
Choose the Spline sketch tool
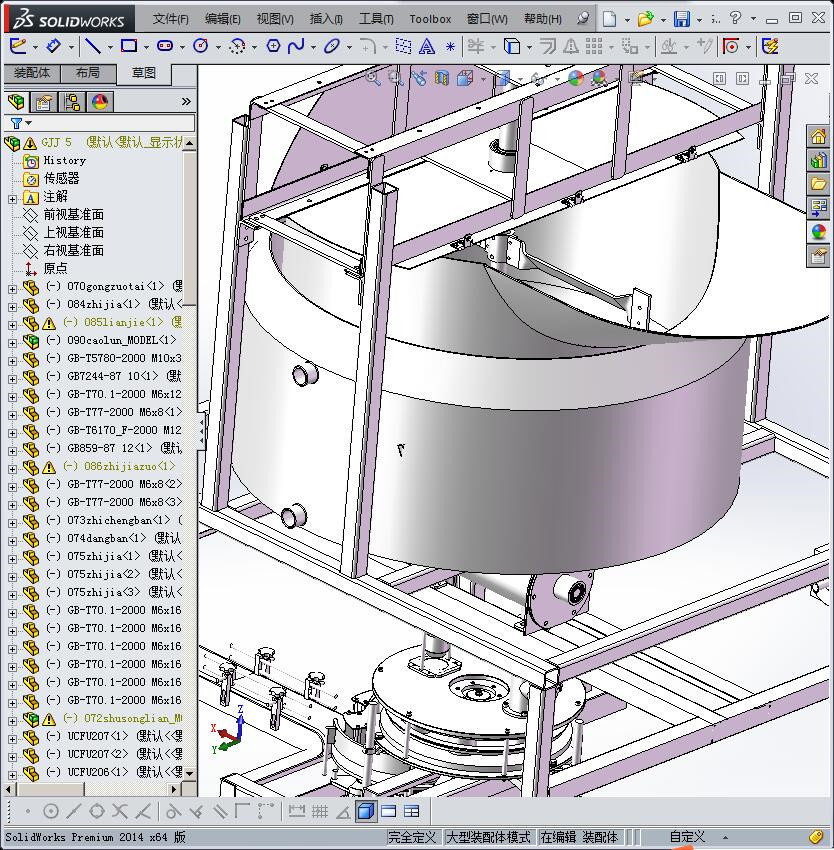click(296, 46)
